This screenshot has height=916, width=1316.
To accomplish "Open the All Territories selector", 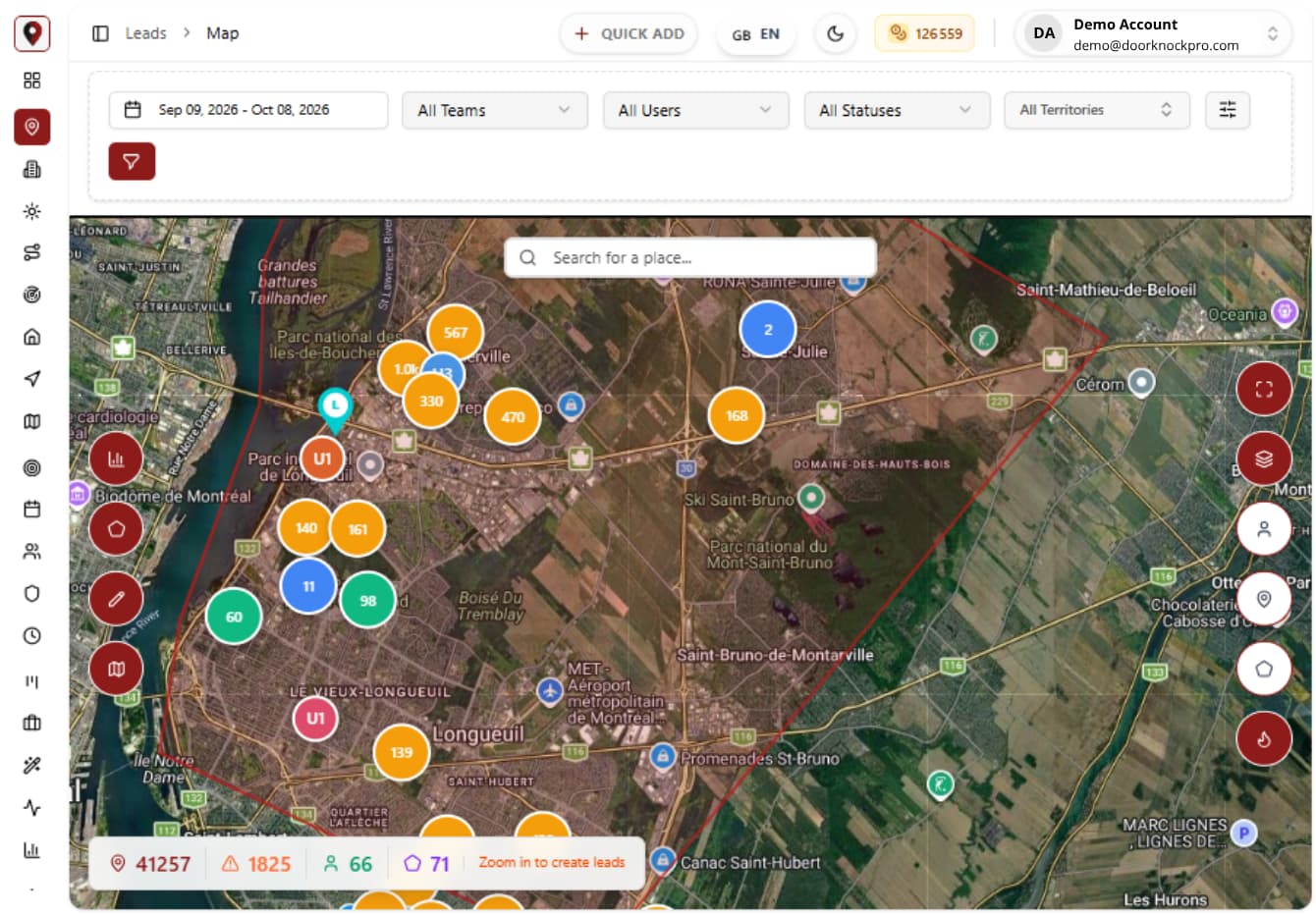I will pyautogui.click(x=1097, y=110).
